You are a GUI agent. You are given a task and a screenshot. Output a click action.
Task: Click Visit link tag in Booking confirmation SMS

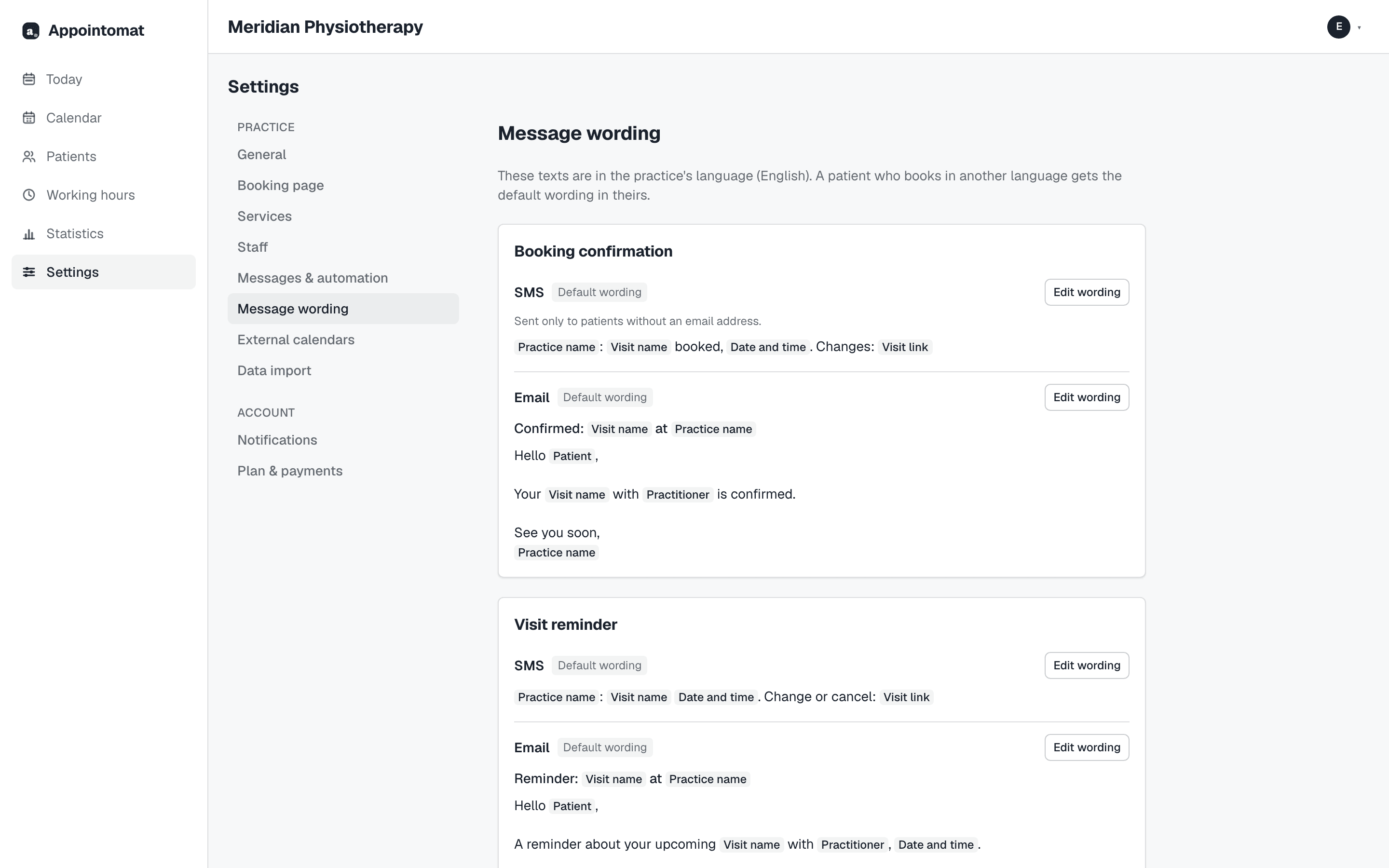point(905,347)
